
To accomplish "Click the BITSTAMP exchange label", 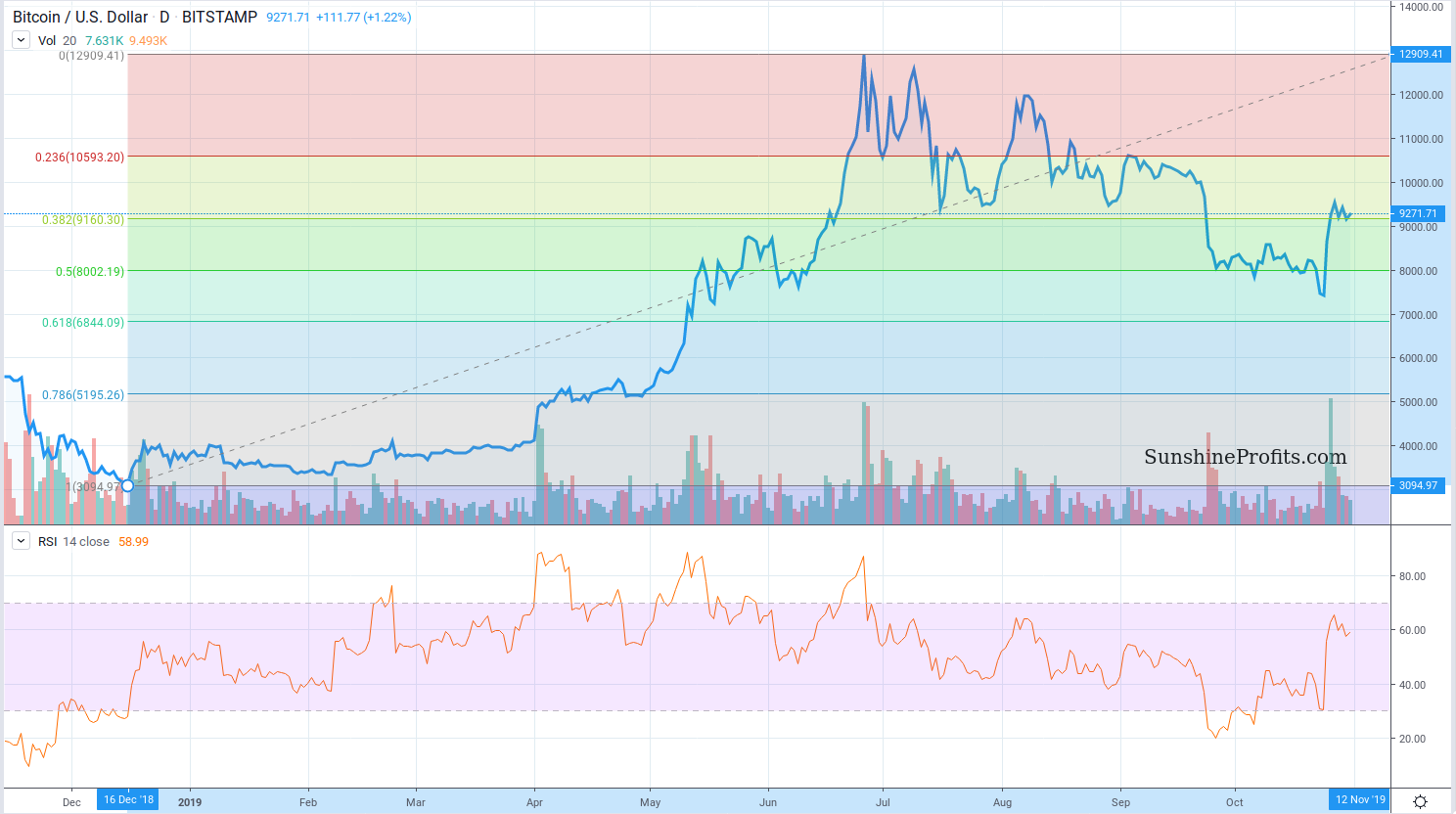I will [x=219, y=17].
